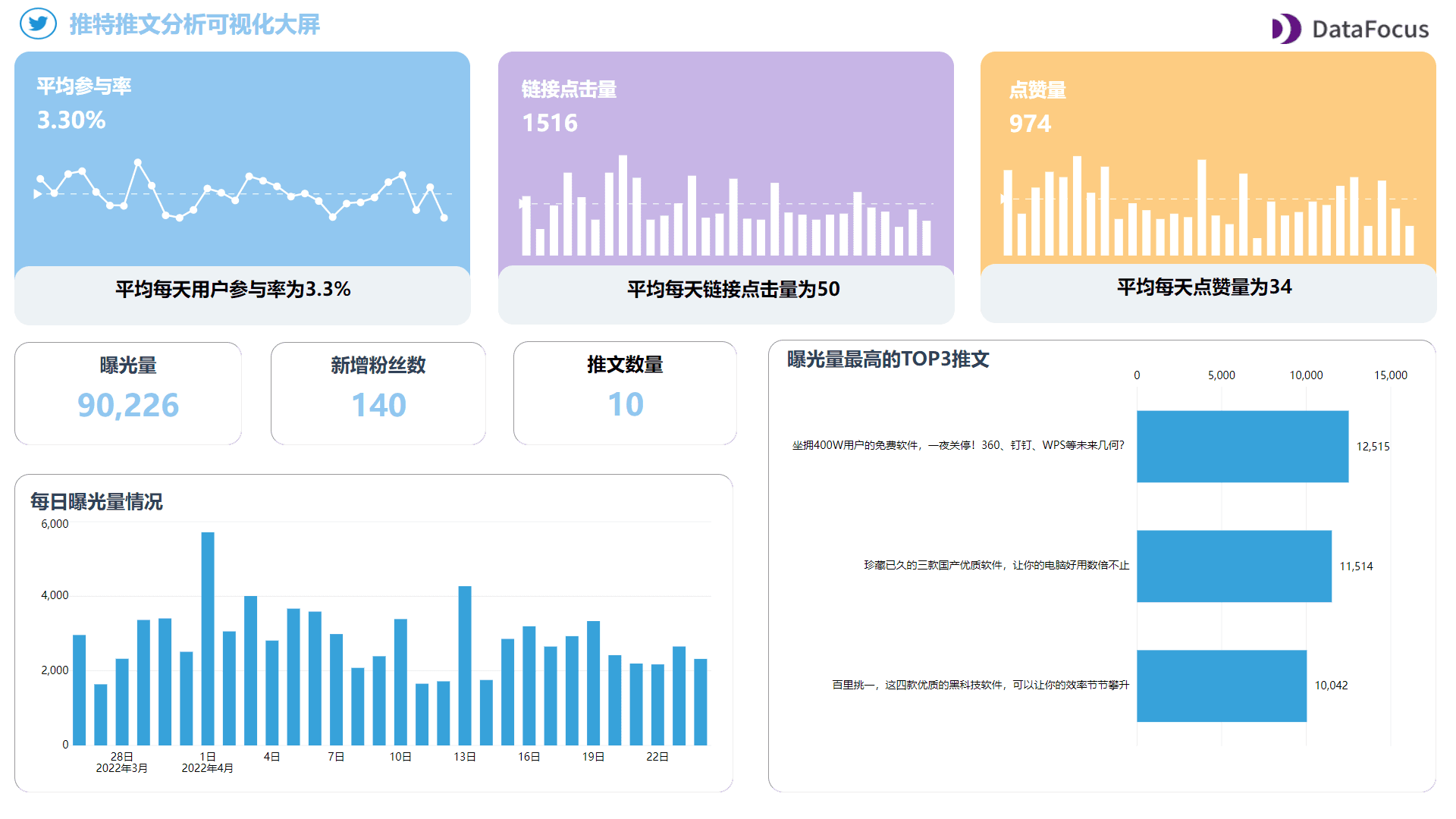
Task: Click the 3.30% engagement value
Action: click(71, 120)
